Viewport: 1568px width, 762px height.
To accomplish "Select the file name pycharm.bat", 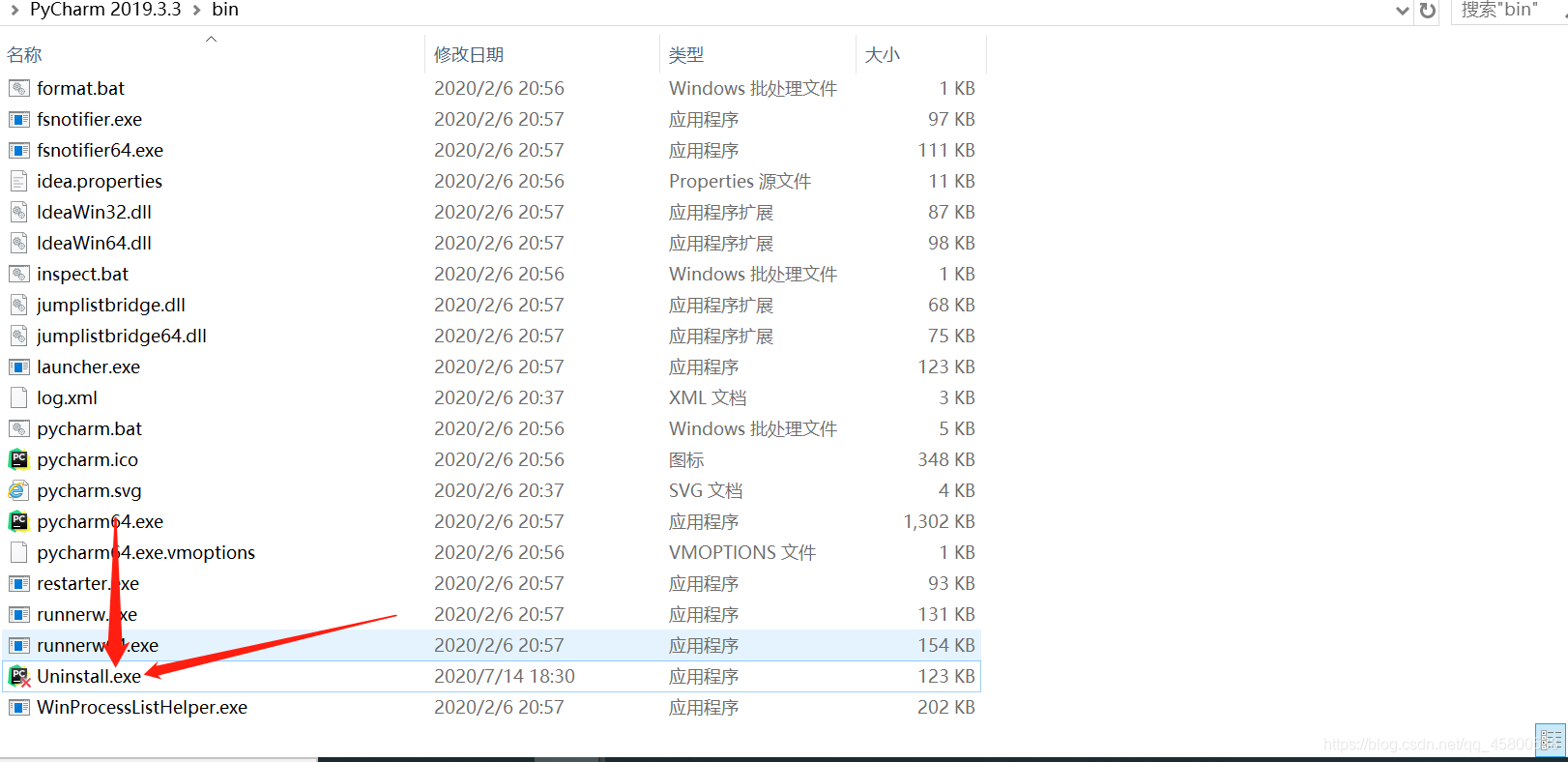I will [x=90, y=428].
